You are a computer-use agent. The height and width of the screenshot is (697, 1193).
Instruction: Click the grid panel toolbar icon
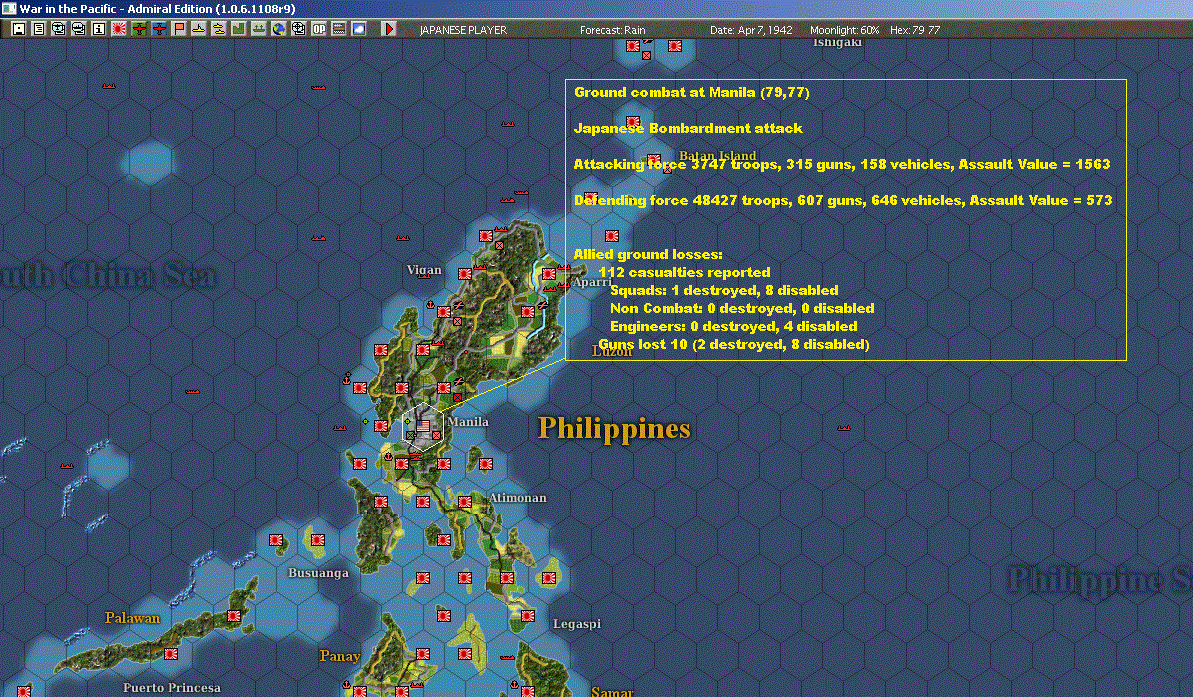point(339,29)
